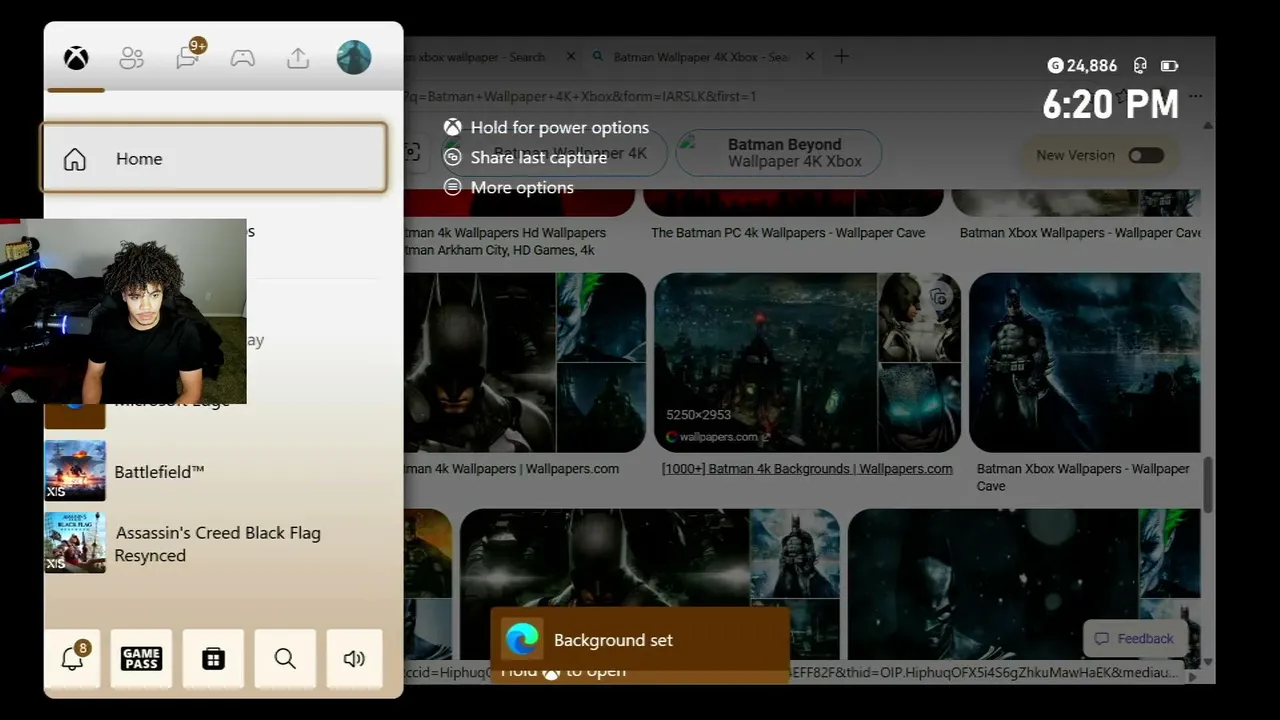The width and height of the screenshot is (1280, 720).
Task: Open Batman Xbox Wallpapers link under the rooftop image
Action: tap(1083, 477)
